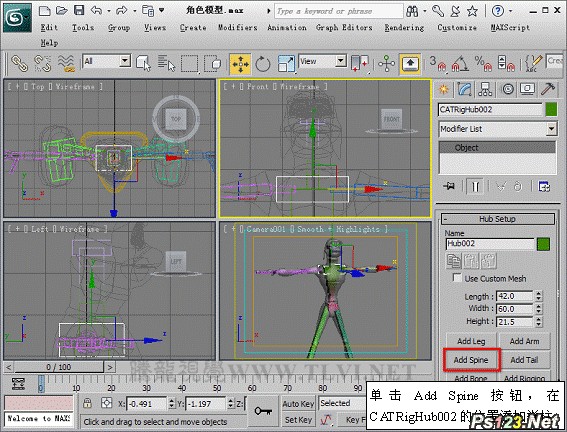Click the CATRigHub002 object name field

click(490, 110)
